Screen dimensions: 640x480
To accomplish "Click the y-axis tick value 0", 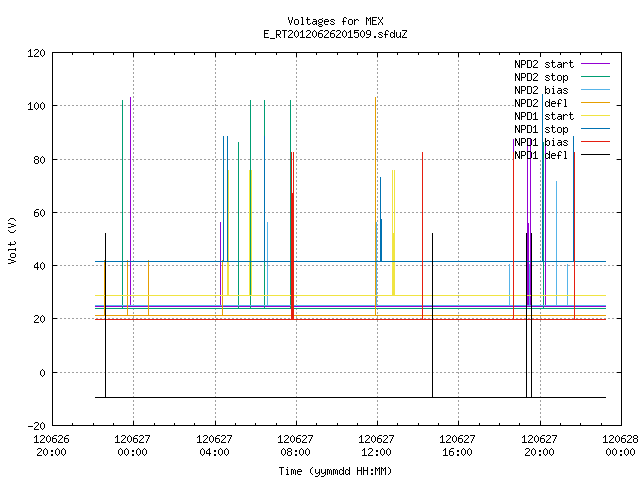I will pyautogui.click(x=42, y=373).
